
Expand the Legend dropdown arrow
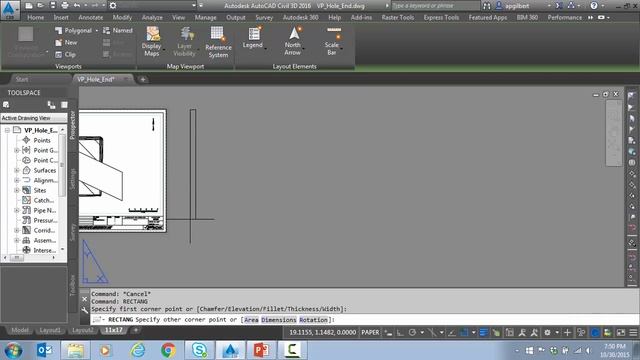click(265, 49)
